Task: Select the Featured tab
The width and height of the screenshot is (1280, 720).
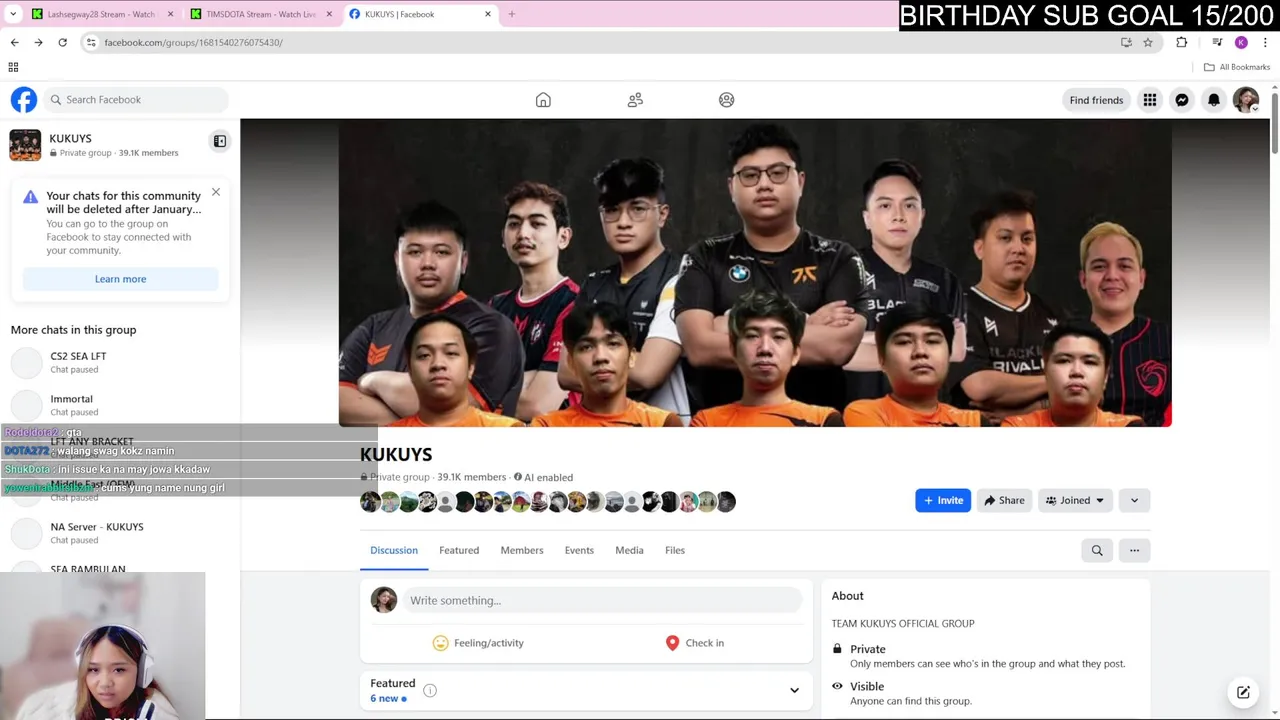Action: [x=459, y=550]
